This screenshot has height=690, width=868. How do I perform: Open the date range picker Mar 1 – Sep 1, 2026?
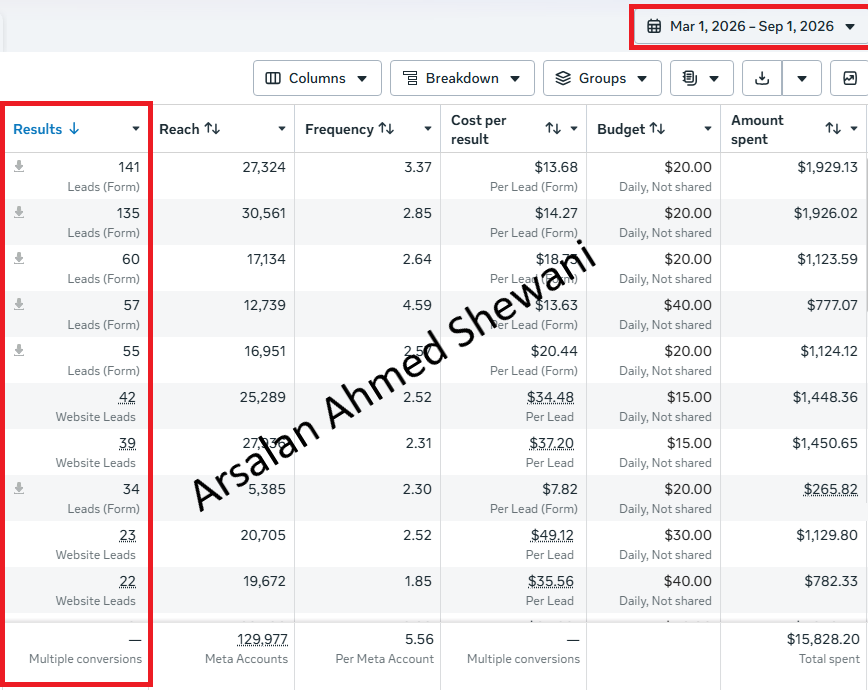(x=751, y=27)
